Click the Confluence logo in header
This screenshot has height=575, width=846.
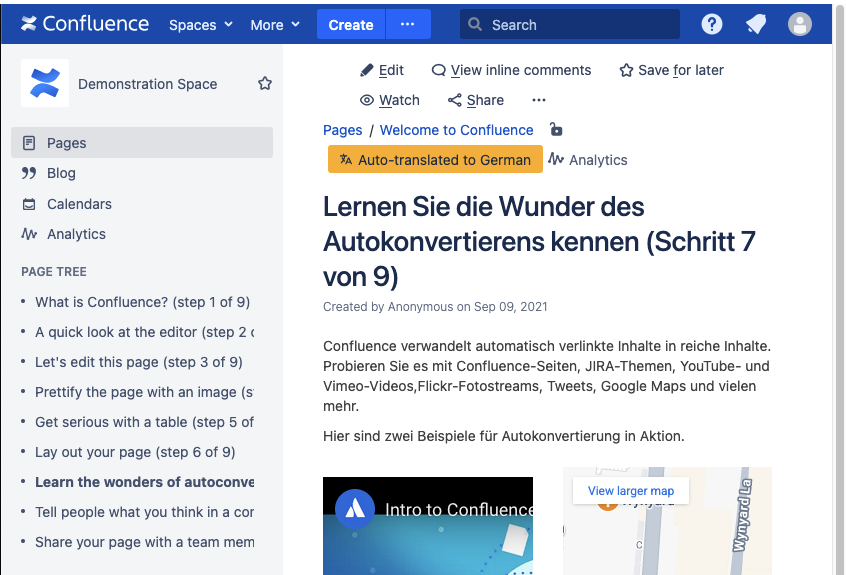[85, 24]
